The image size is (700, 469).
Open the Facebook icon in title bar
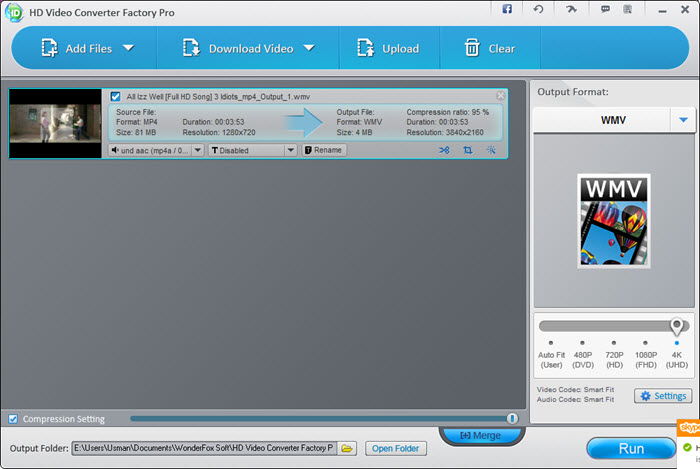tap(507, 9)
